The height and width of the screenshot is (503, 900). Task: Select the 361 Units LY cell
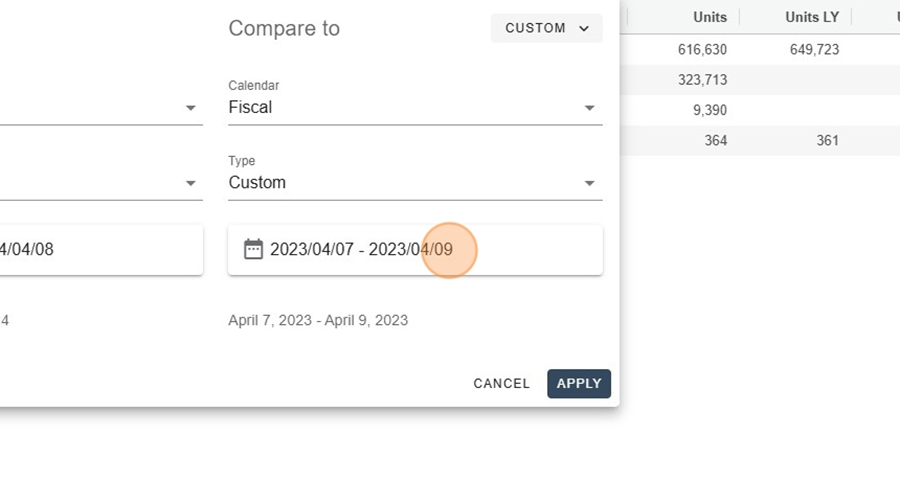click(827, 141)
